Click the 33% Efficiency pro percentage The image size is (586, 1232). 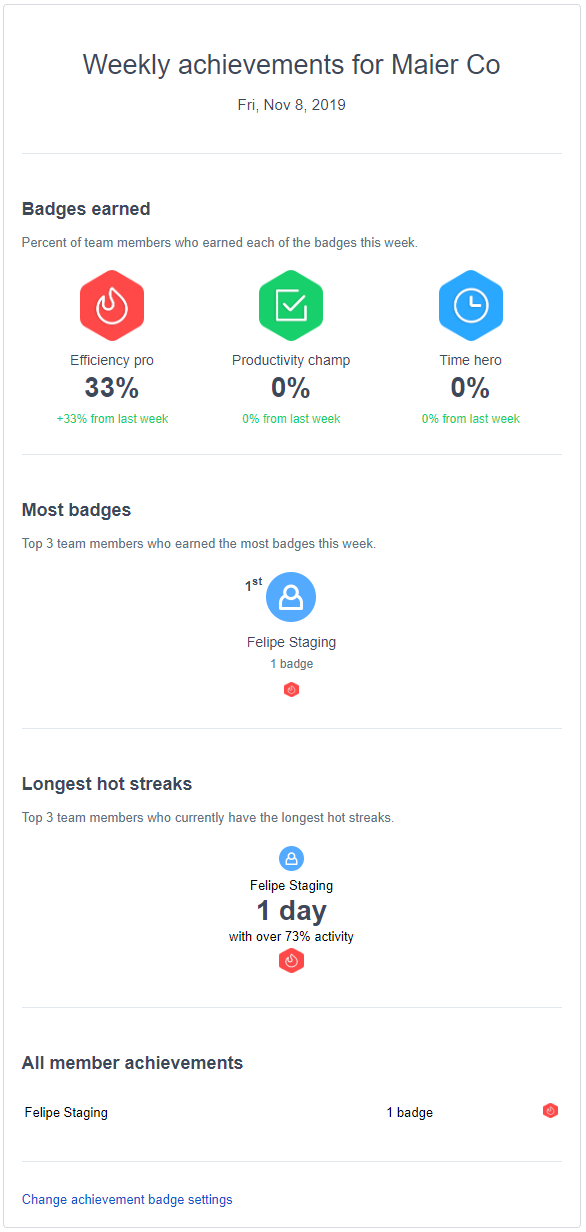[x=112, y=387]
